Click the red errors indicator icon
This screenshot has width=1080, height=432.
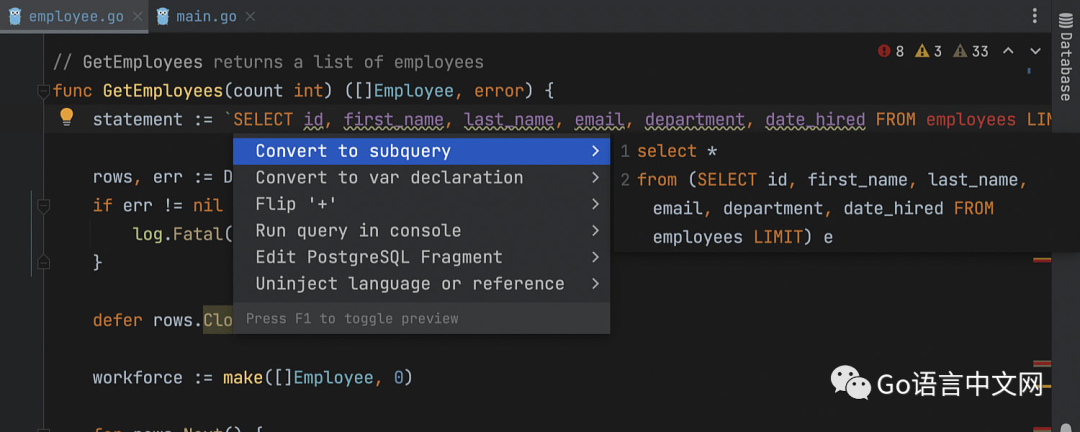pyautogui.click(x=884, y=51)
